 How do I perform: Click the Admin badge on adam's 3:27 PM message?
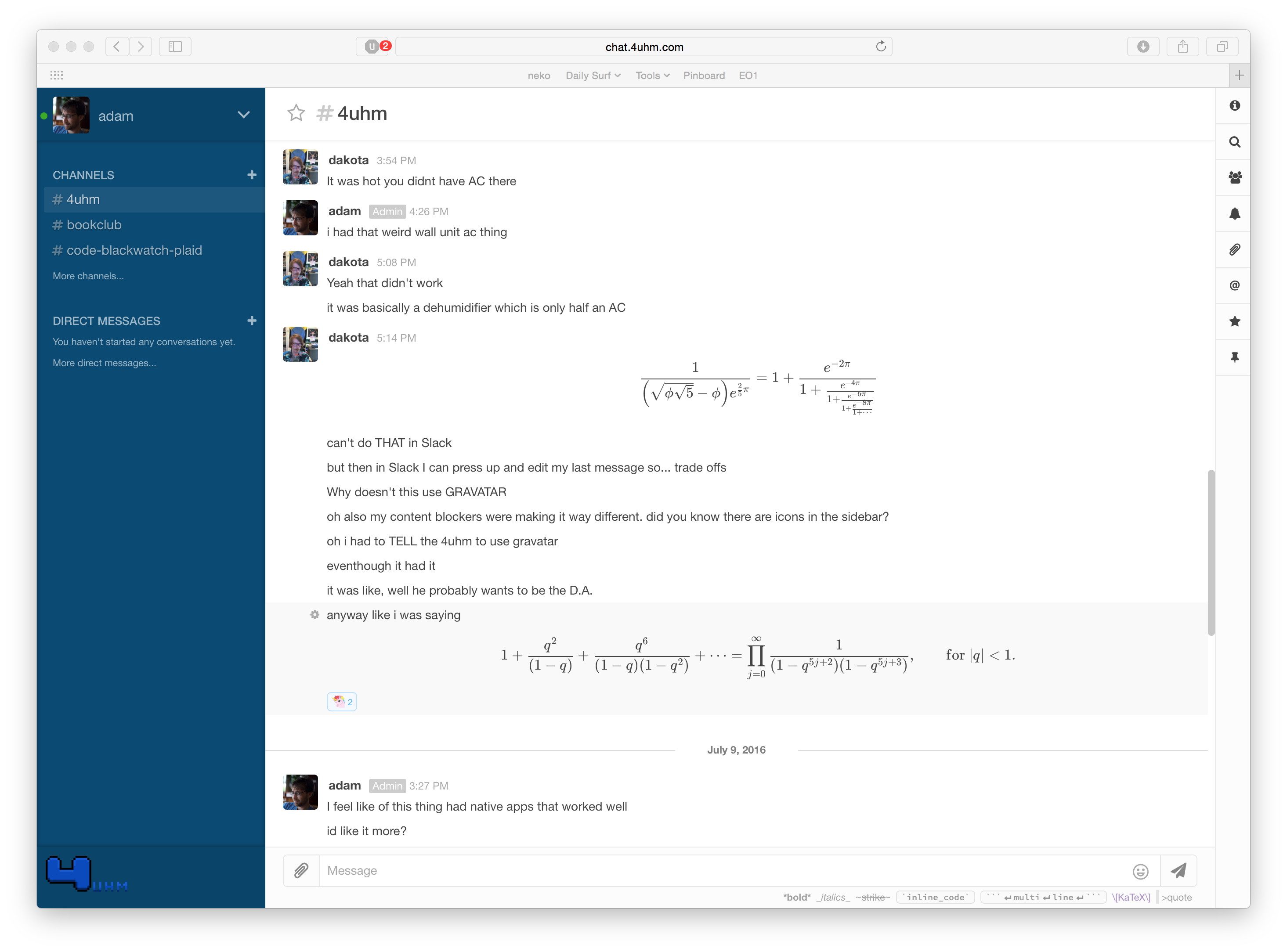[387, 786]
